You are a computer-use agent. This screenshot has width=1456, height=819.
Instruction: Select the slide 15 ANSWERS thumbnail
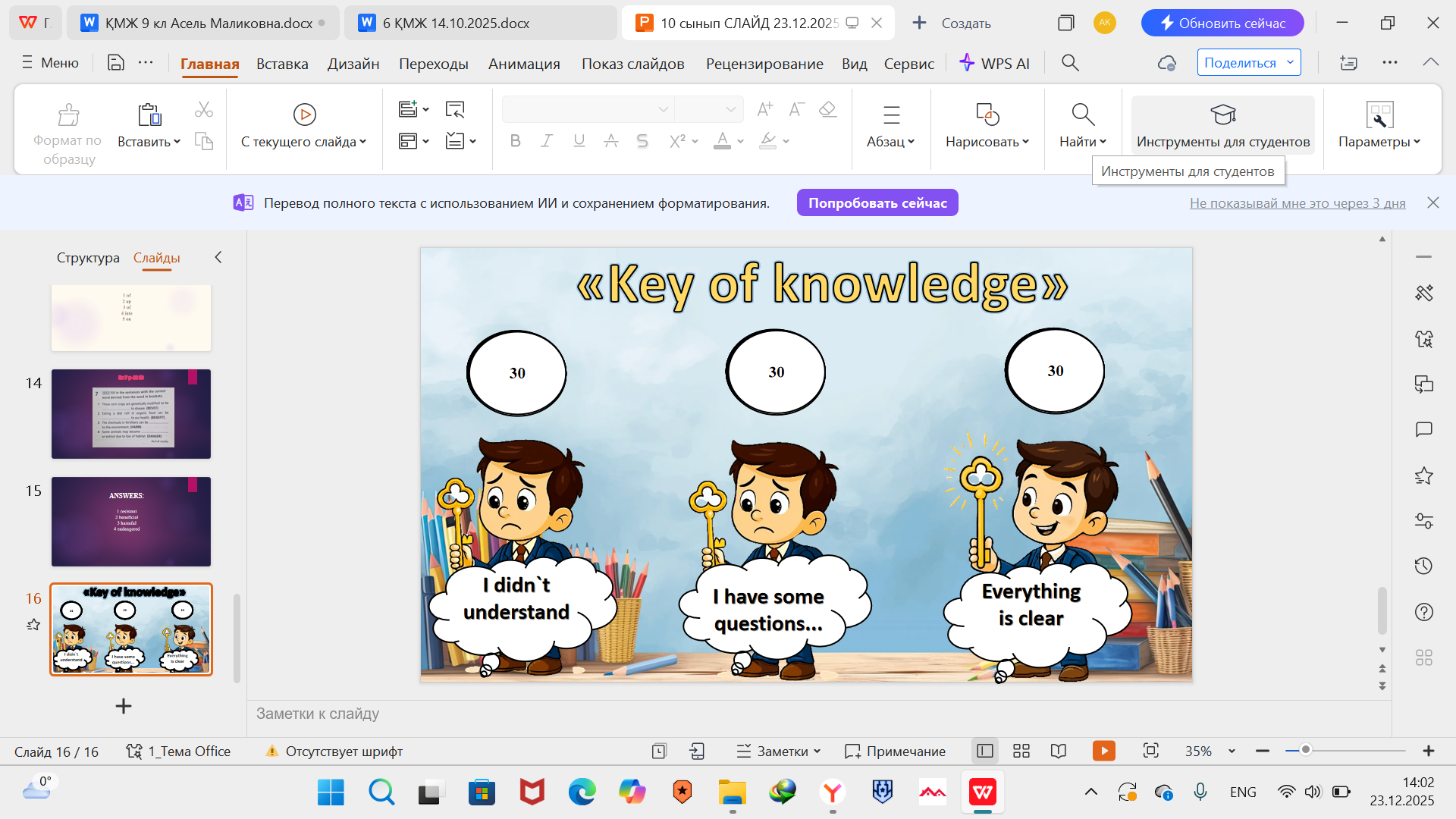click(131, 521)
